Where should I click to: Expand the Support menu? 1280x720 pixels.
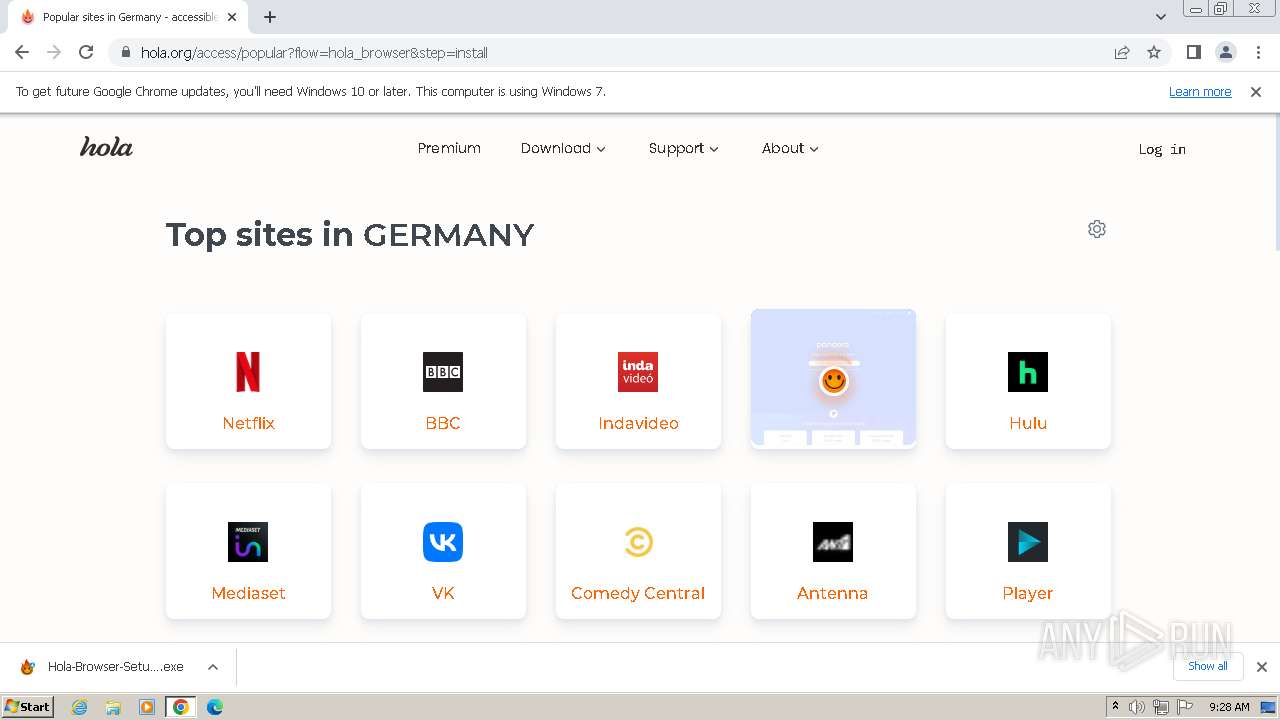(683, 148)
